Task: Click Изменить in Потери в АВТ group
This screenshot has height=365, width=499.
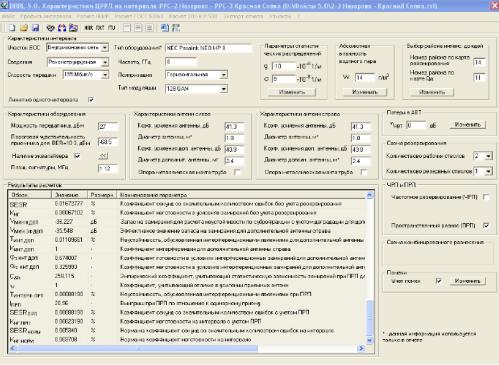Action: click(467, 125)
